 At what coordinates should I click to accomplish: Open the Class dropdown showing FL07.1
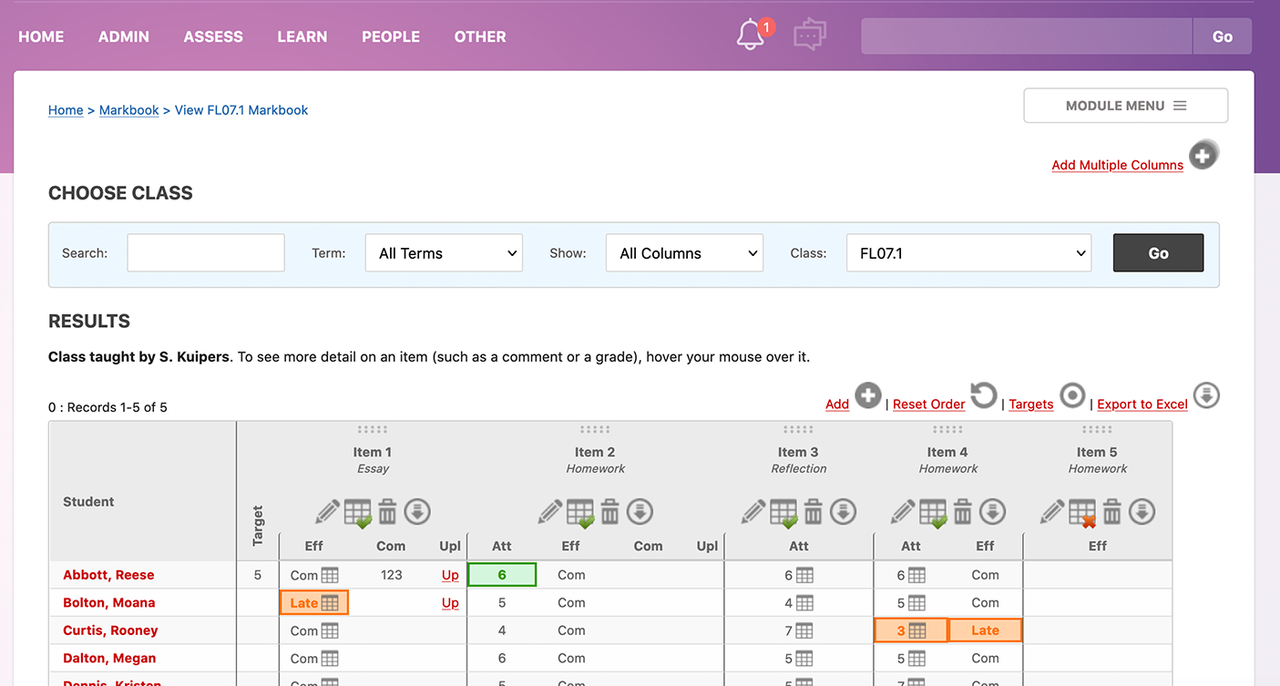969,253
